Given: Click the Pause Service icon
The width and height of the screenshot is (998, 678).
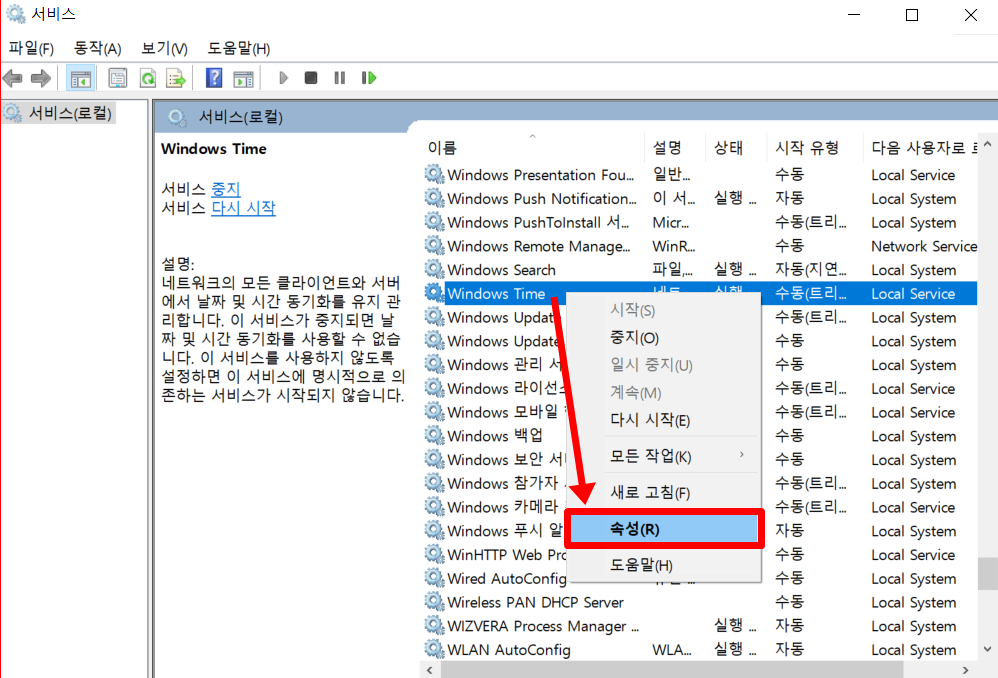Looking at the screenshot, I should 339,78.
